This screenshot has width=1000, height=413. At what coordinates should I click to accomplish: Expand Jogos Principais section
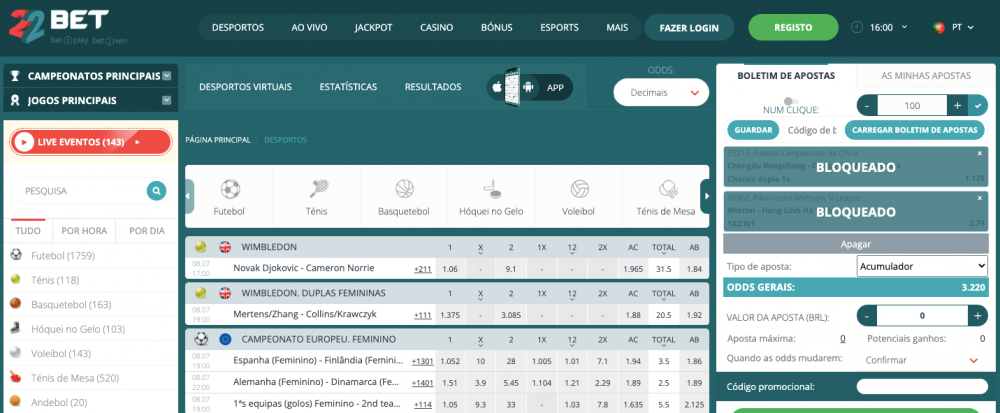point(166,100)
